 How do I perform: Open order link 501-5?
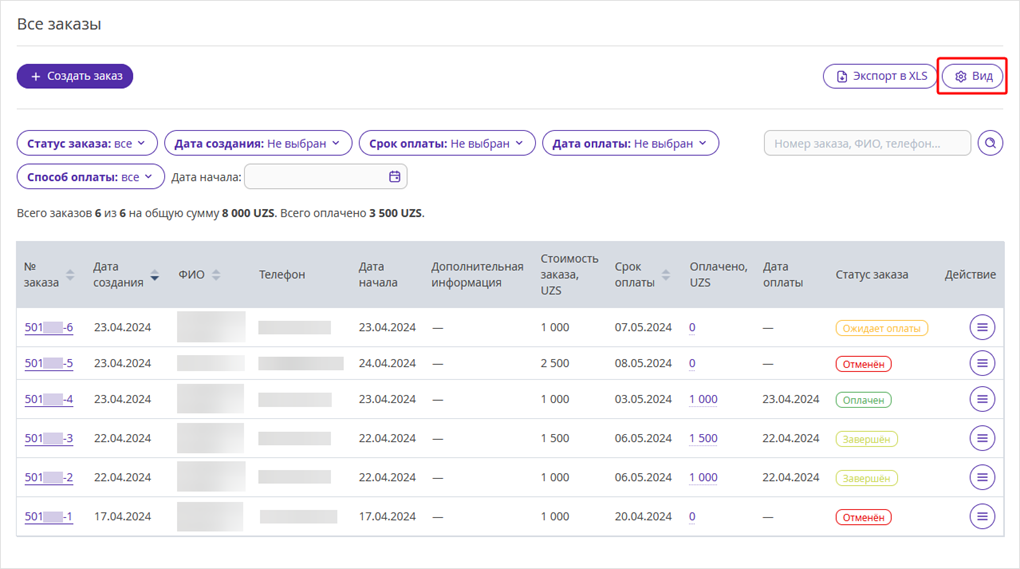49,363
